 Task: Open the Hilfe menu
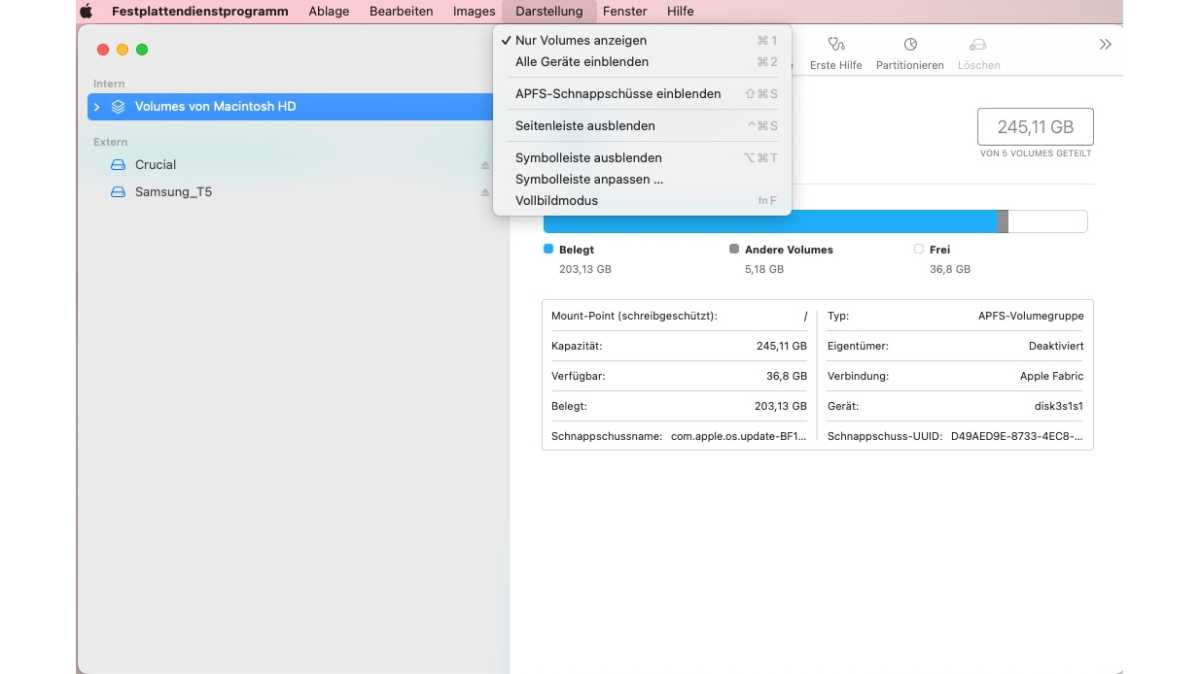680,11
